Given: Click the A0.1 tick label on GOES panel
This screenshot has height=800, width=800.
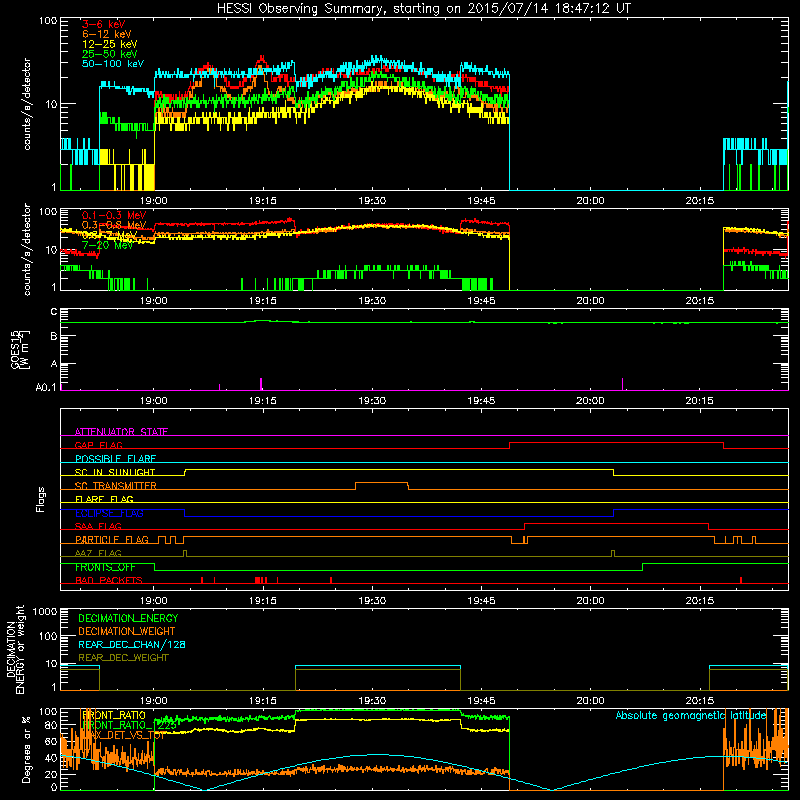Looking at the screenshot, I should pos(45,387).
